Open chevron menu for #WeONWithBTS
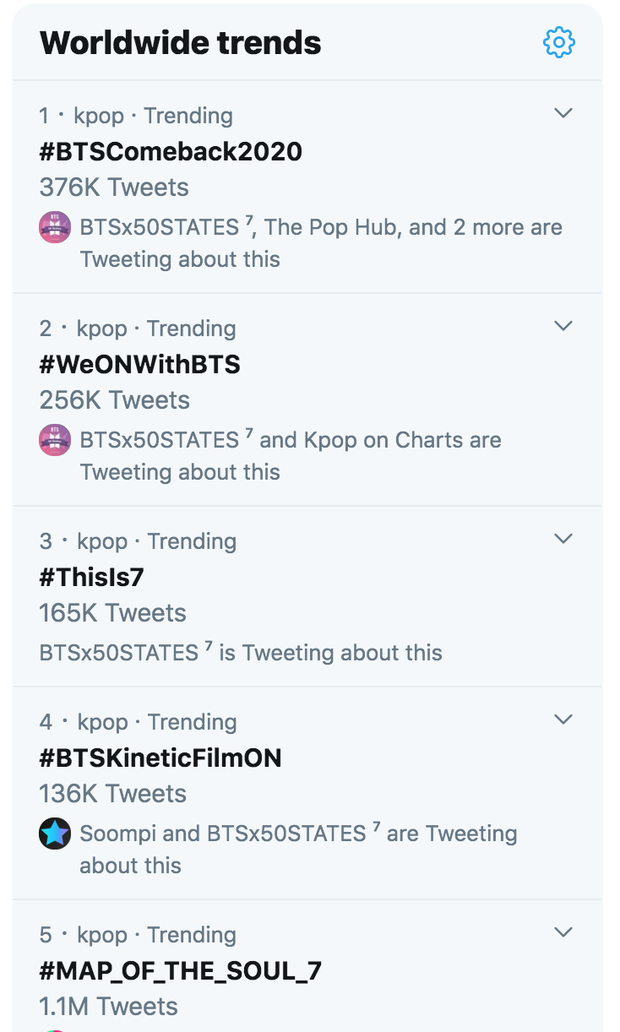This screenshot has width=620, height=1032. (563, 326)
